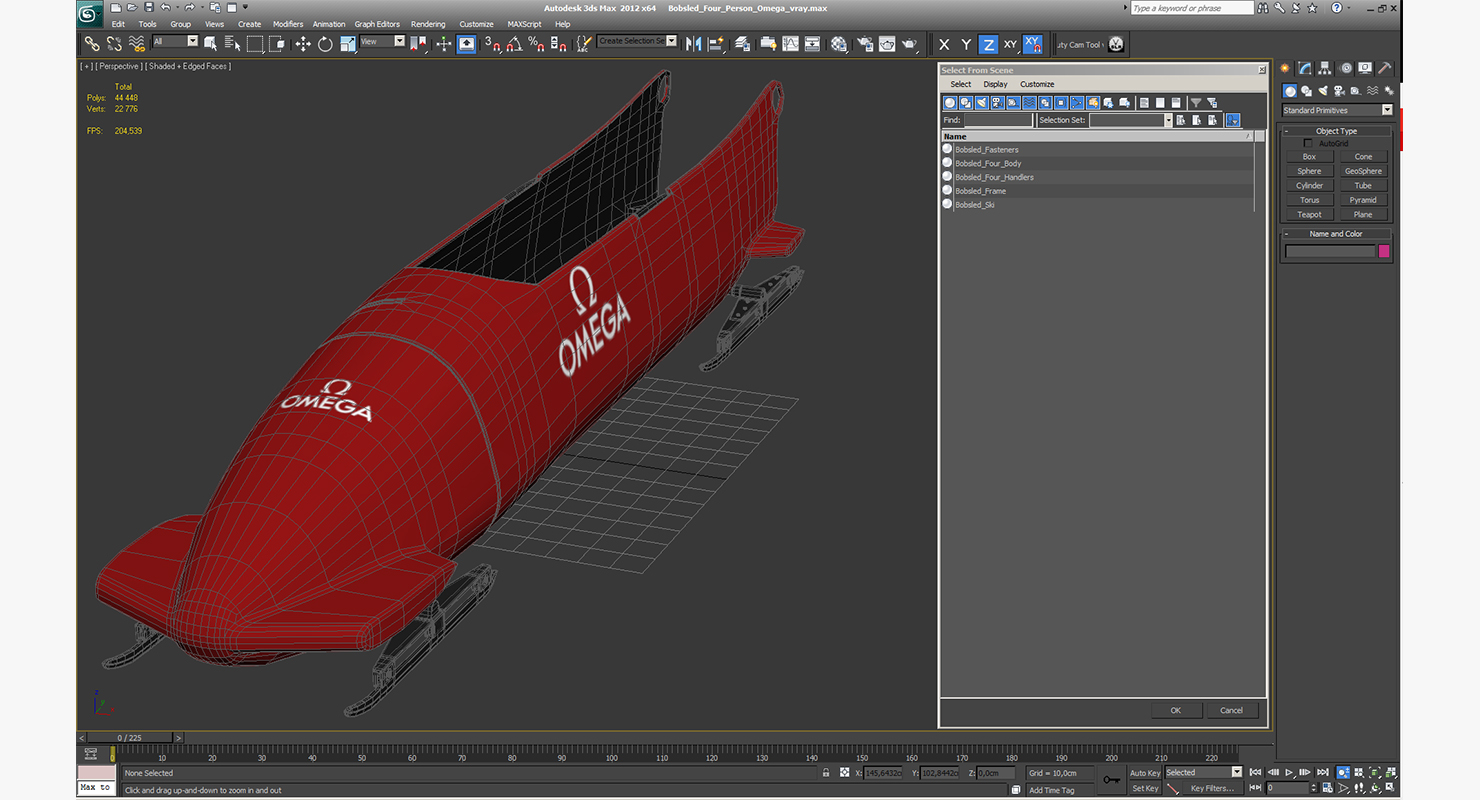Open the MAXScript menu
Screen dimensions: 1480x800
(x=524, y=24)
